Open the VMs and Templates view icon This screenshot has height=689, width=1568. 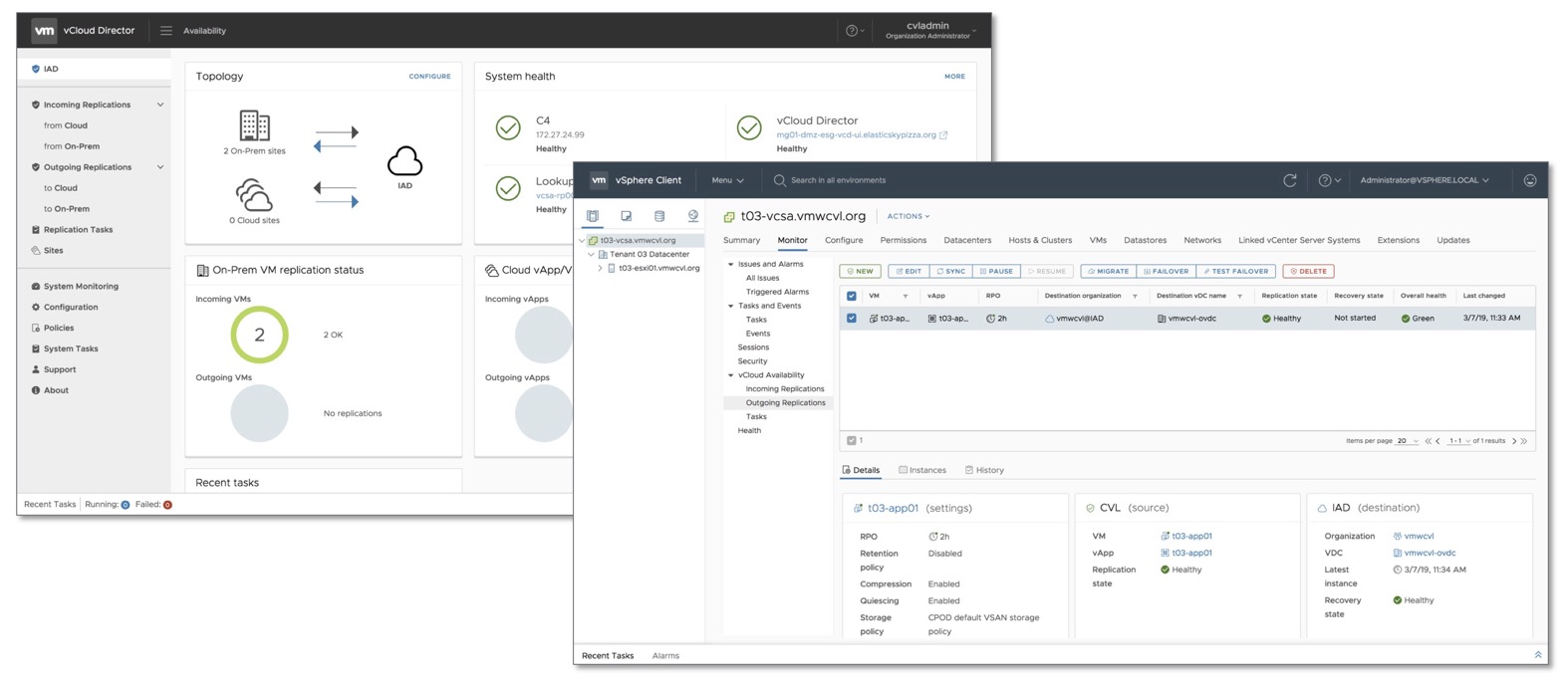627,216
